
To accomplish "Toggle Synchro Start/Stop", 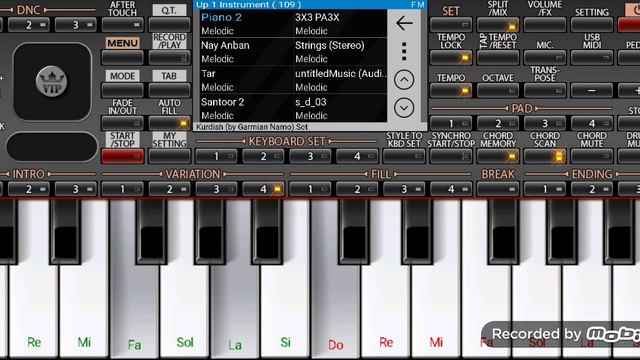I will tap(451, 156).
